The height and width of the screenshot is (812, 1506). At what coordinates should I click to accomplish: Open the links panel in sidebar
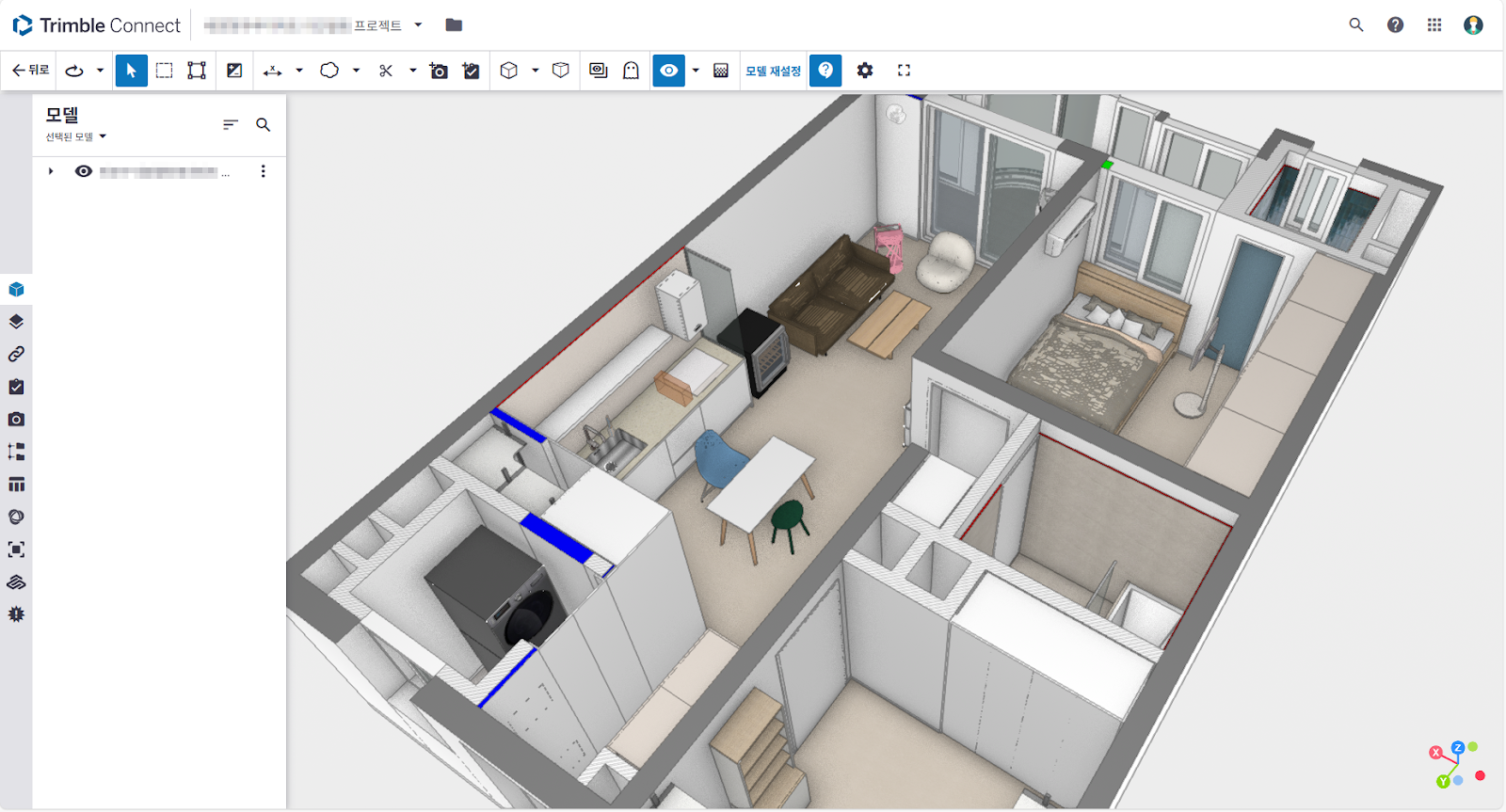tap(16, 354)
